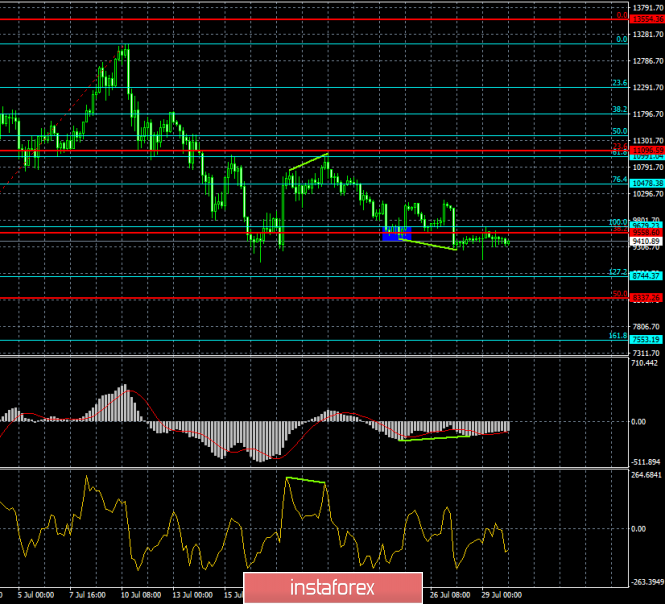Click the red 13554.36 price label
Image resolution: width=665 pixels, height=604 pixels.
(647, 20)
